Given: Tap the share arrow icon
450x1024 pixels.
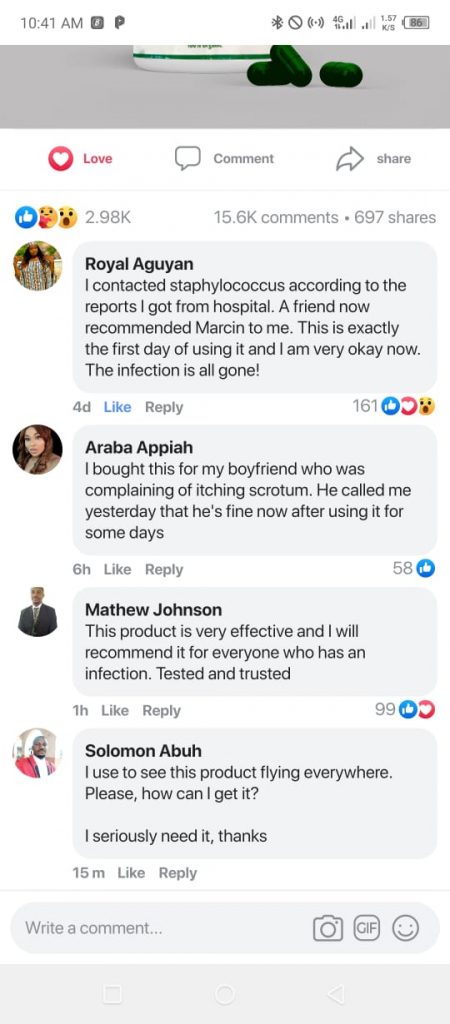Looking at the screenshot, I should coord(349,159).
